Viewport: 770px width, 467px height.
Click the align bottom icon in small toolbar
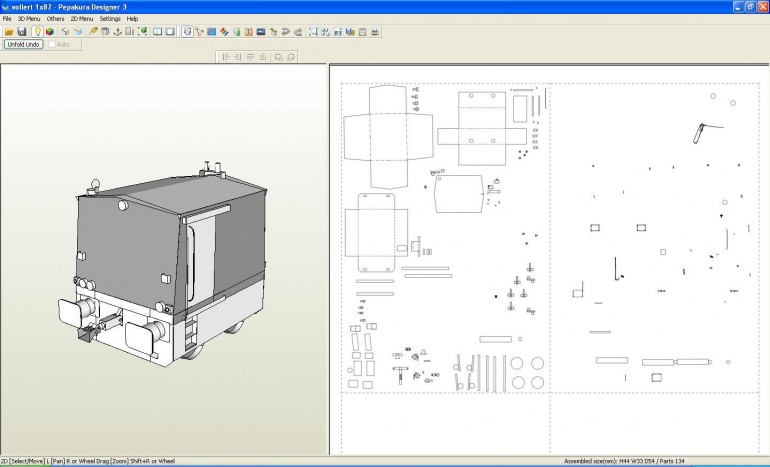[263, 57]
